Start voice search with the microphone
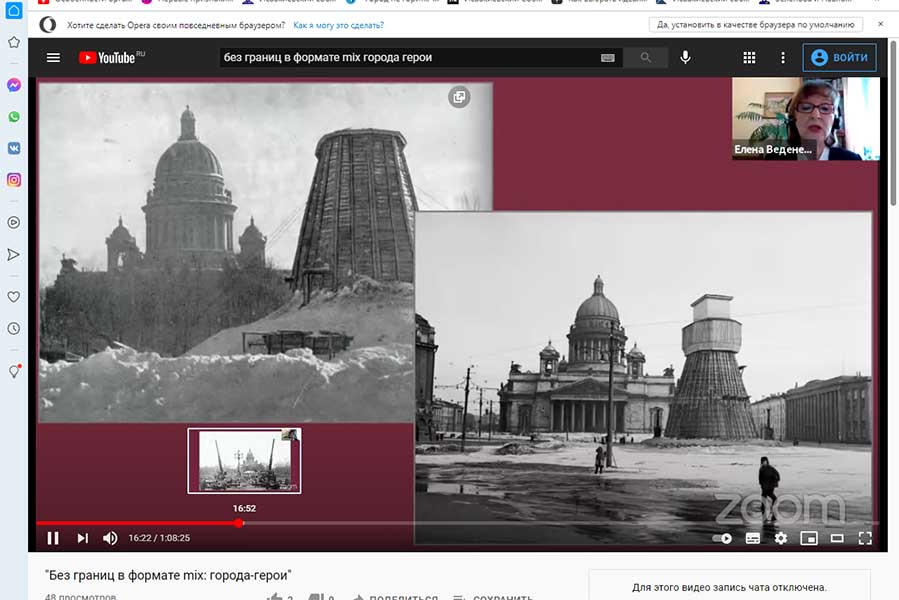 pyautogui.click(x=685, y=57)
